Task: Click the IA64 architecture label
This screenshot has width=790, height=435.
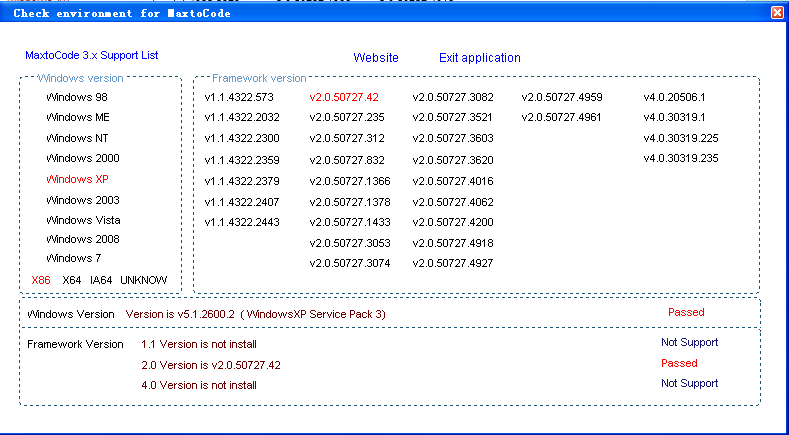Action: (x=101, y=280)
